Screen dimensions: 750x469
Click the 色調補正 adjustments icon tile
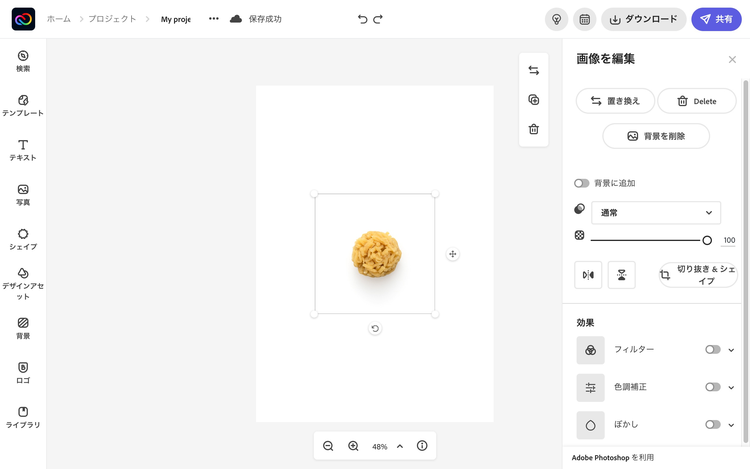pyautogui.click(x=591, y=387)
